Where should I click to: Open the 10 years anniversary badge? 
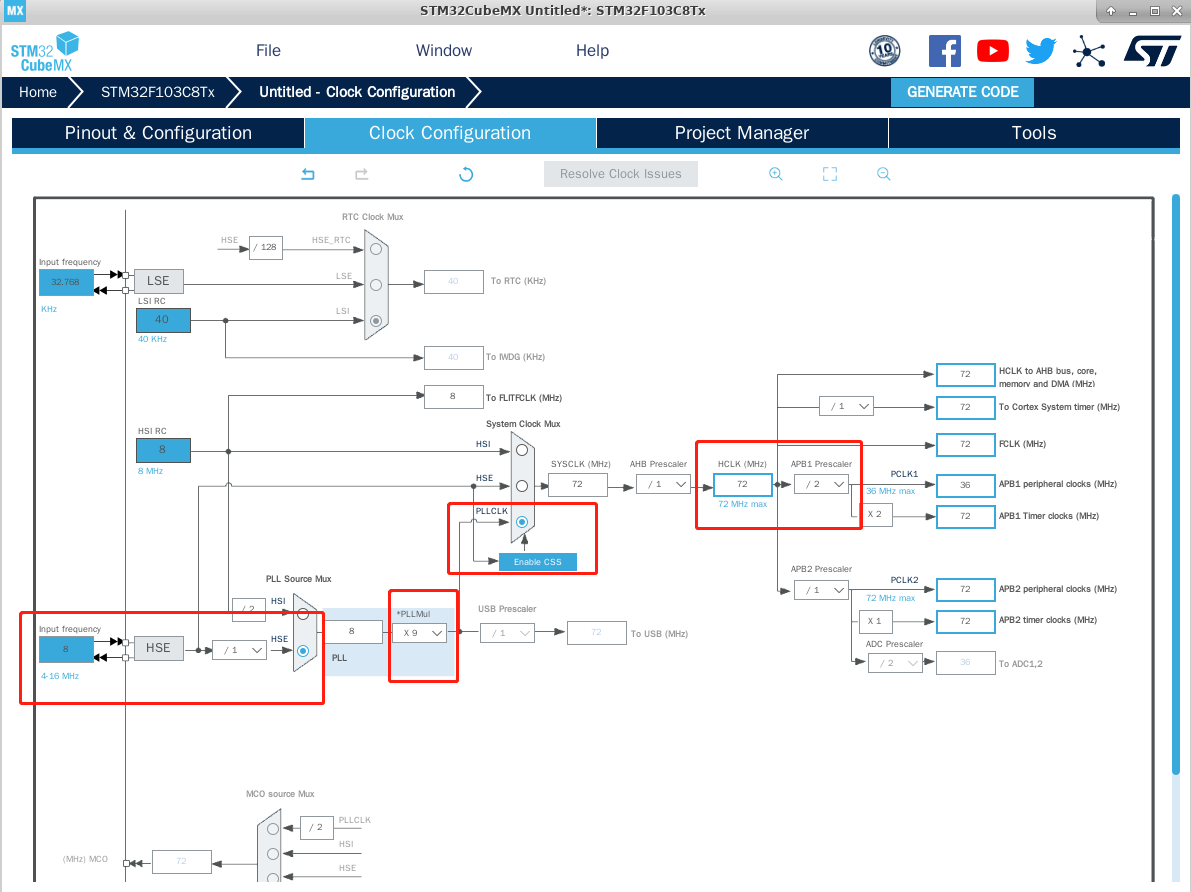point(884,51)
